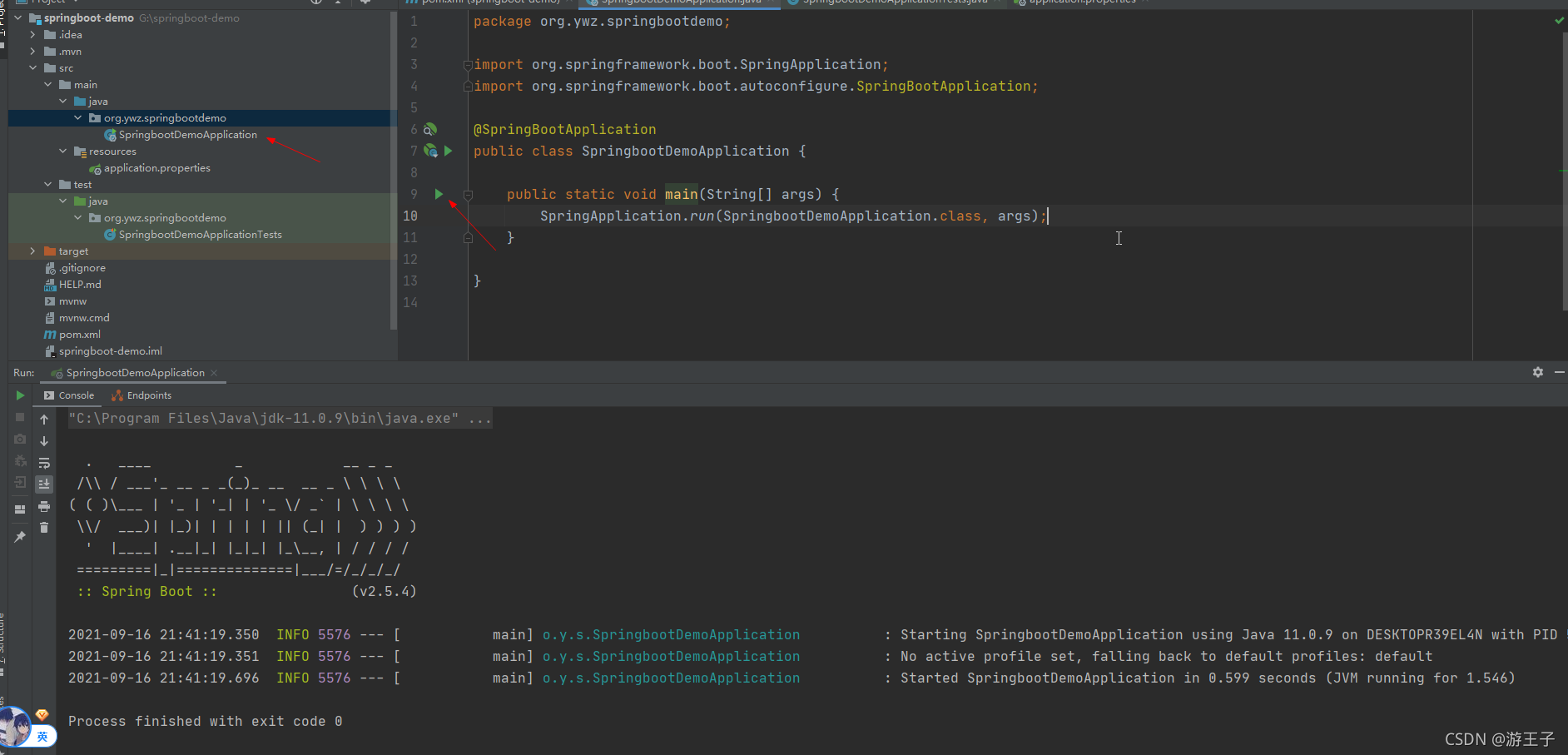Collapse the src folder
Screen dimensions: 1568x755
[32, 67]
